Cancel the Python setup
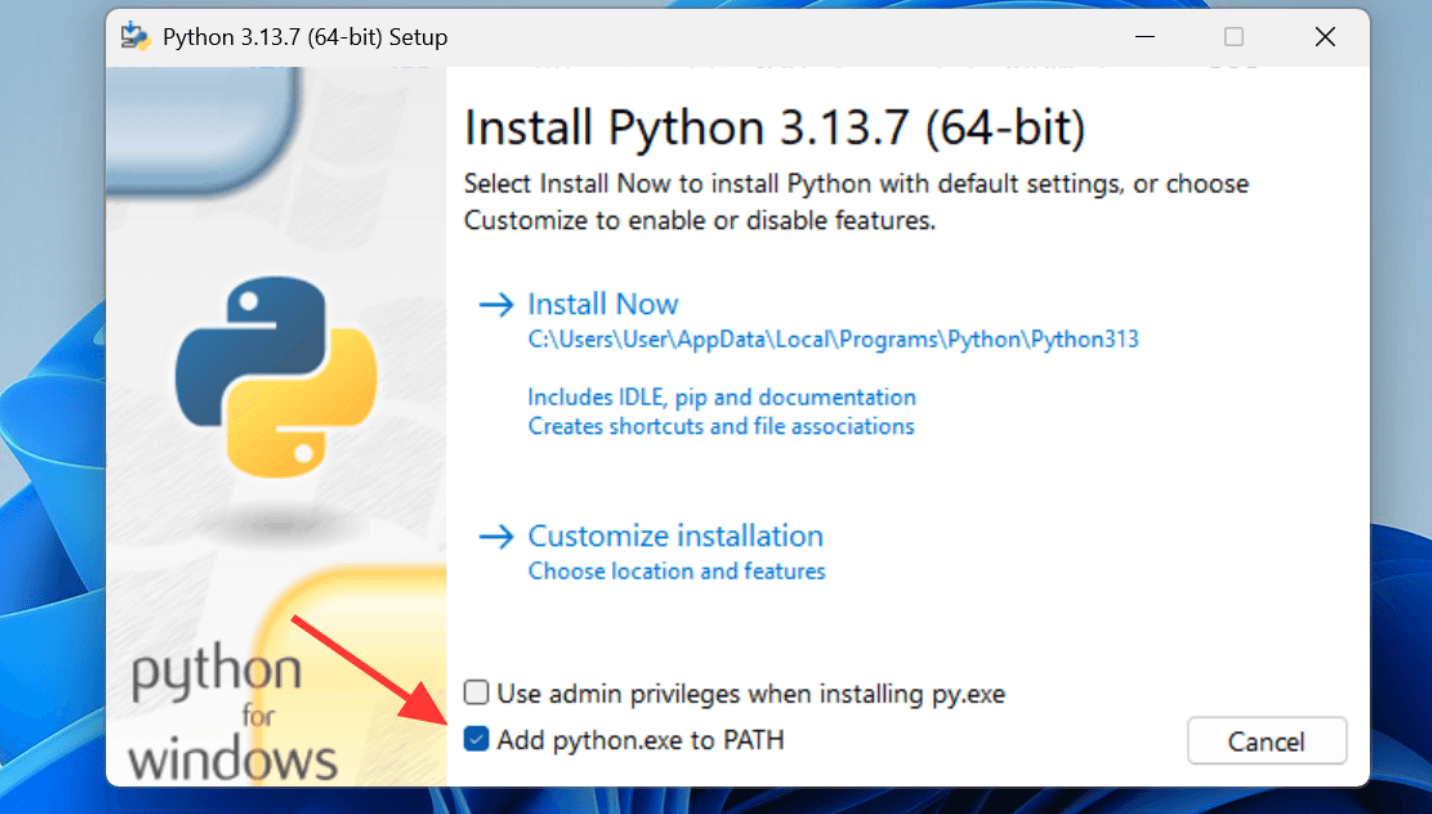 click(1267, 741)
